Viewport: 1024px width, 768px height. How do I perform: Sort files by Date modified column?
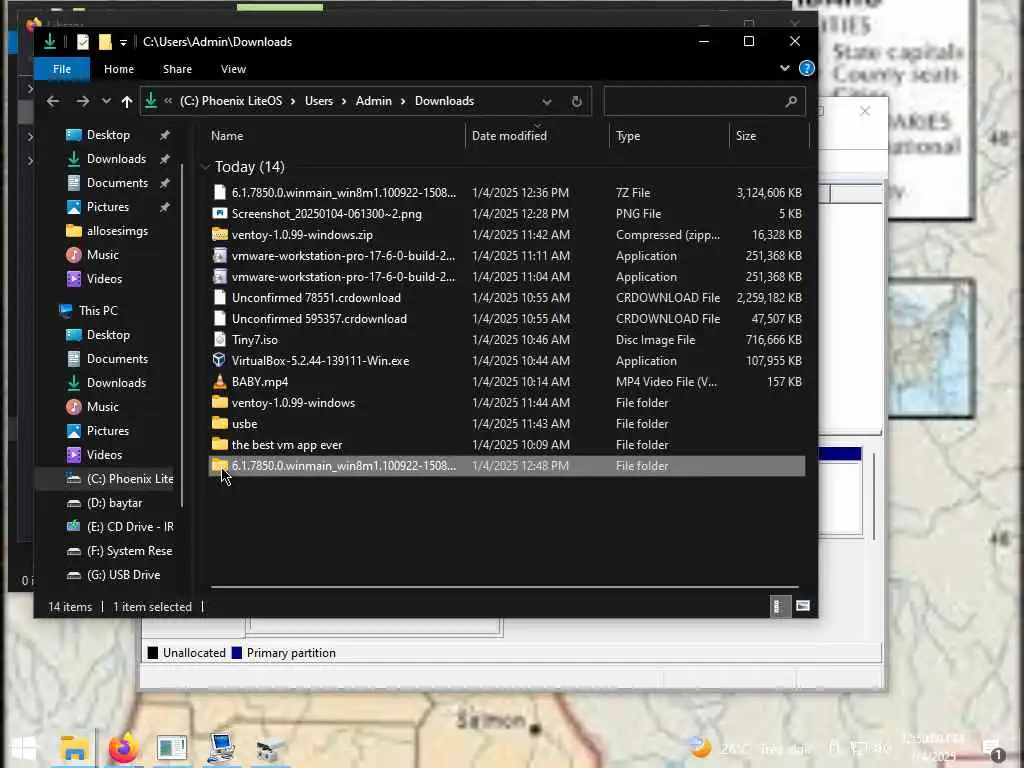point(509,136)
